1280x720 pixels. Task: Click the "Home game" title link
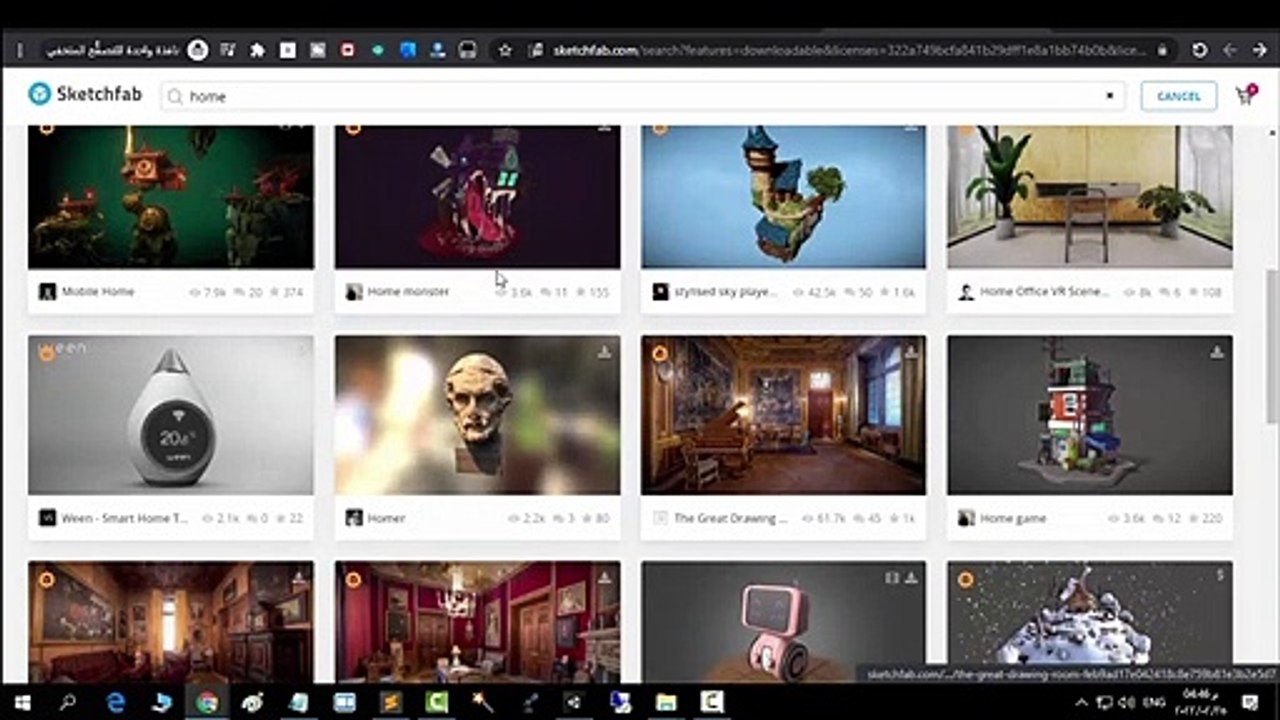(x=1013, y=518)
